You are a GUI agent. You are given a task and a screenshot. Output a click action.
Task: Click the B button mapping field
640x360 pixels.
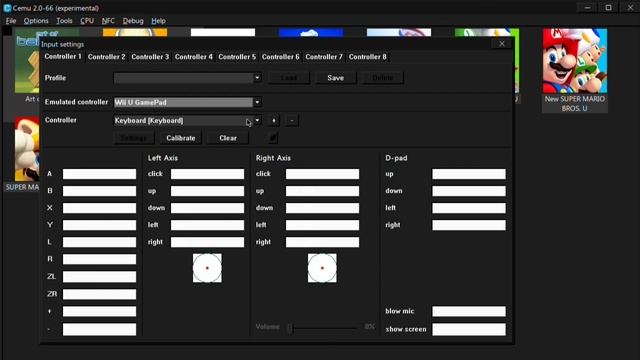click(x=99, y=191)
